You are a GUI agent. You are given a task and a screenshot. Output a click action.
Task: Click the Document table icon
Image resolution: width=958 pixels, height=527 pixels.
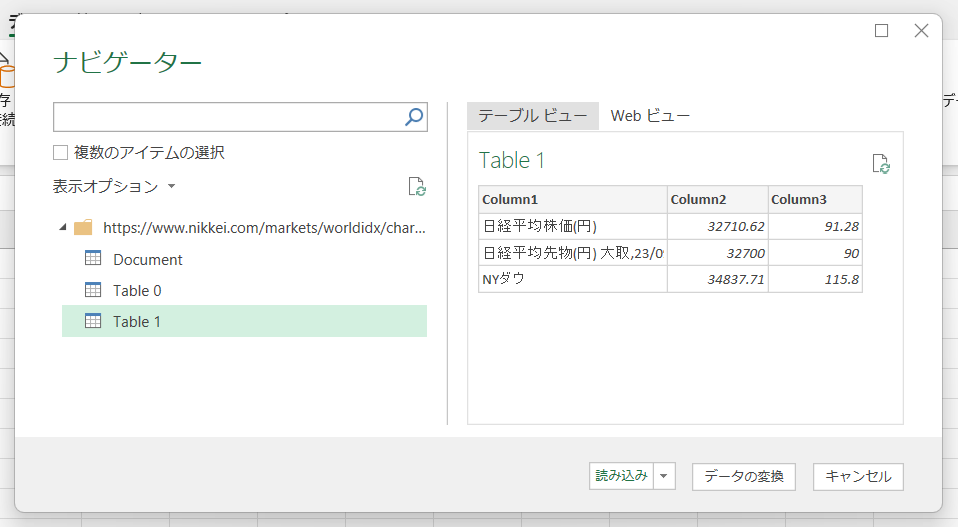click(x=93, y=259)
